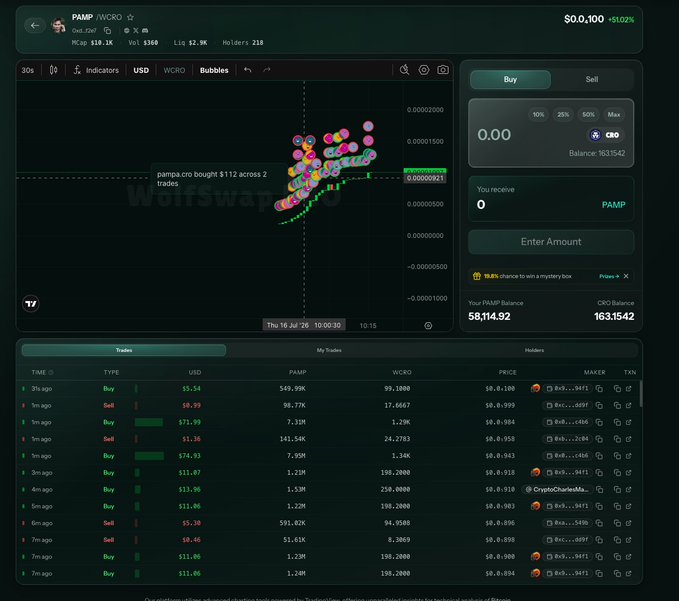
Task: Undo the last chart action
Action: click(x=248, y=70)
